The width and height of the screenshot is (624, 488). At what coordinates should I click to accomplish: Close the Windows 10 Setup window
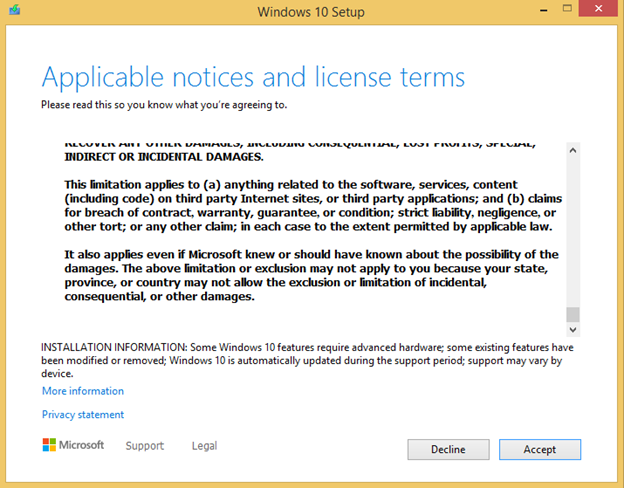pyautogui.click(x=598, y=8)
